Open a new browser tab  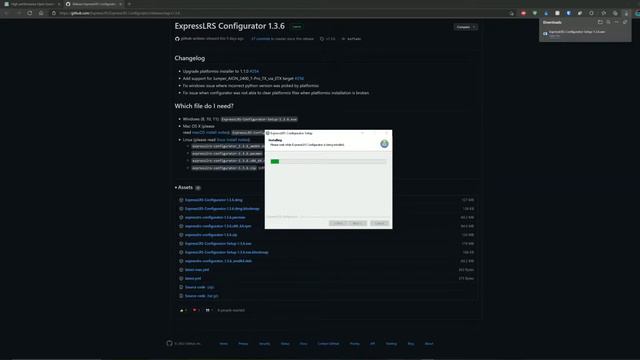click(129, 4)
